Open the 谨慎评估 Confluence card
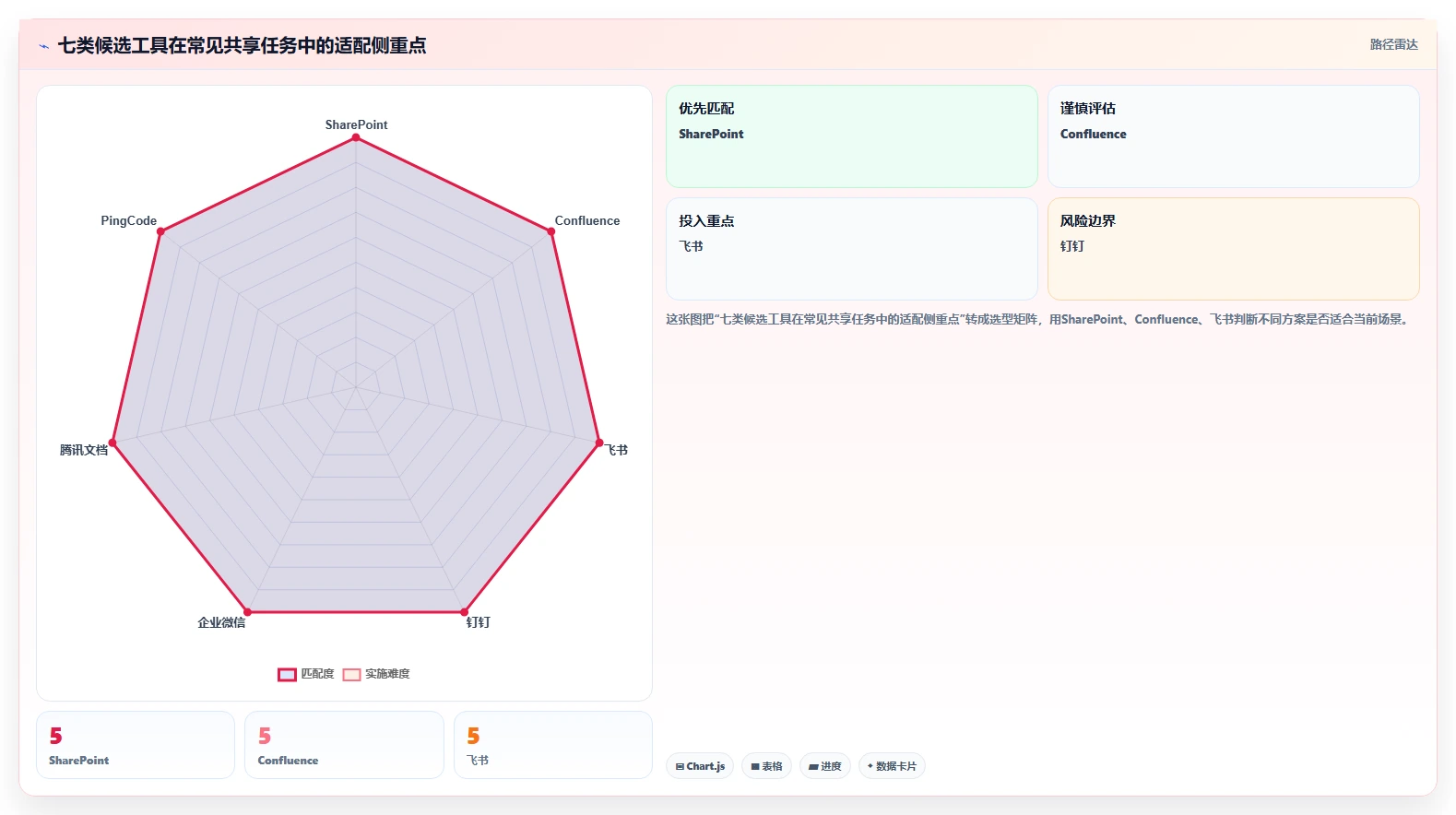This screenshot has height=815, width=1456. pyautogui.click(x=1233, y=136)
